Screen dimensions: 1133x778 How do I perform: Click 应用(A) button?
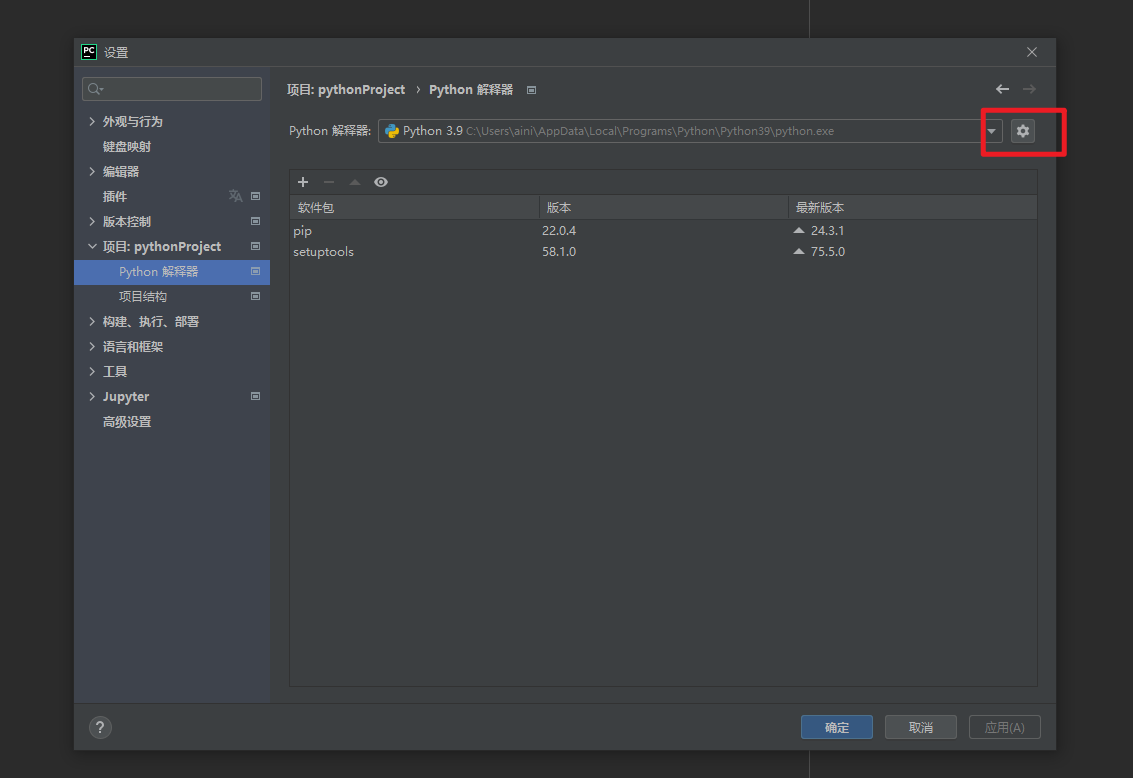1004,727
